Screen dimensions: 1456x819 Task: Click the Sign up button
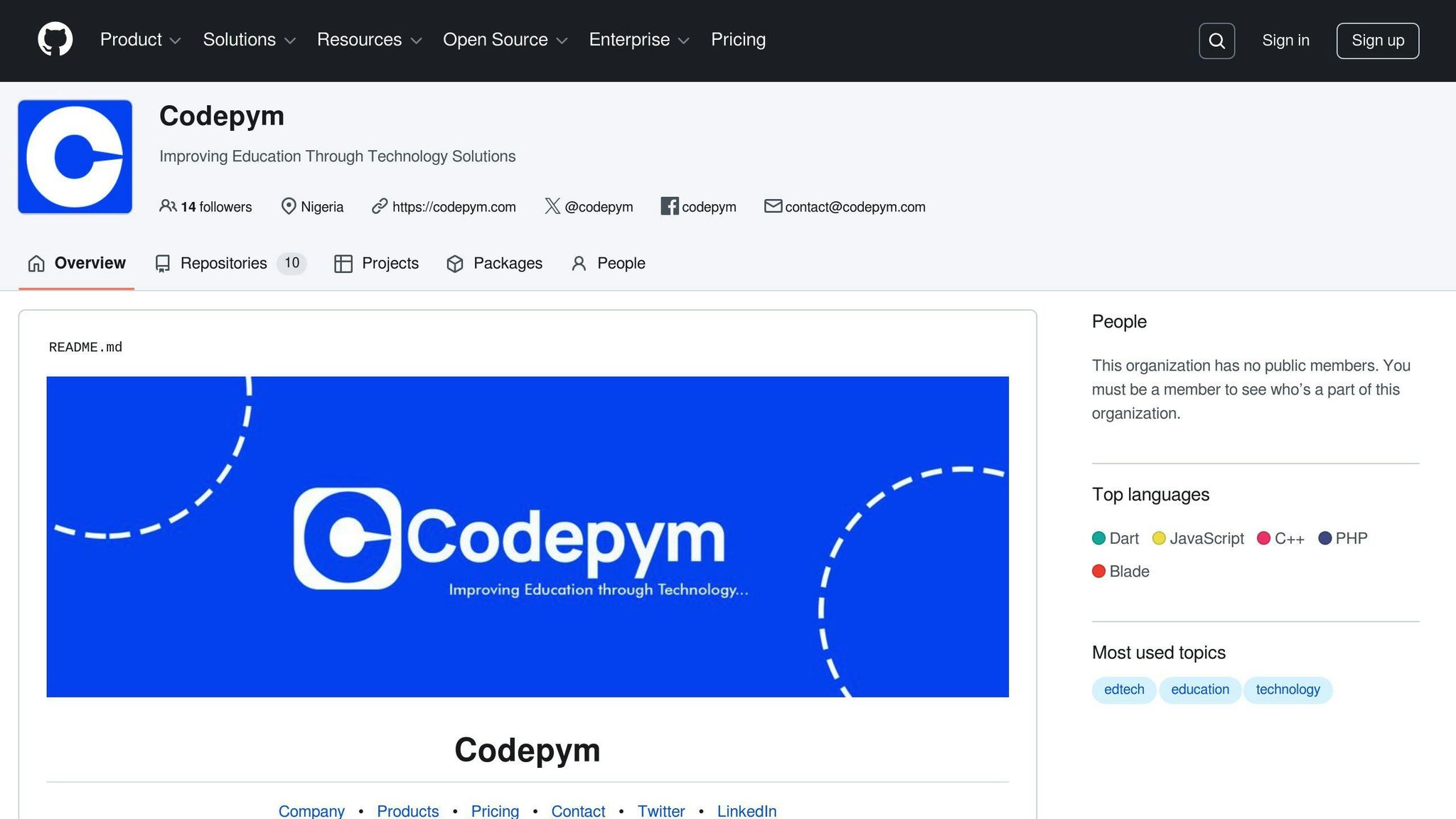pyautogui.click(x=1377, y=41)
